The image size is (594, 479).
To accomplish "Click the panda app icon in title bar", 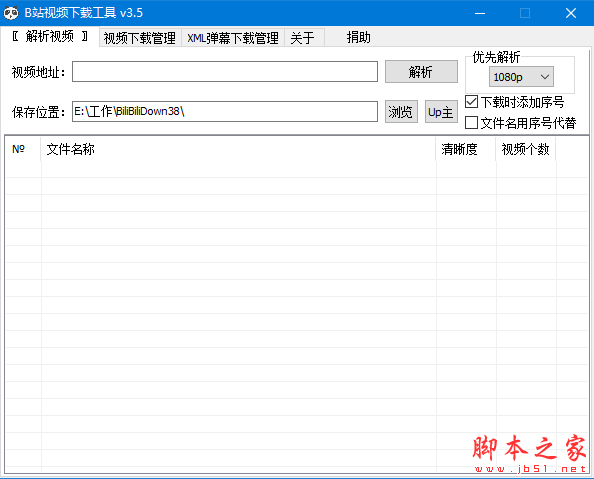I will [x=11, y=13].
